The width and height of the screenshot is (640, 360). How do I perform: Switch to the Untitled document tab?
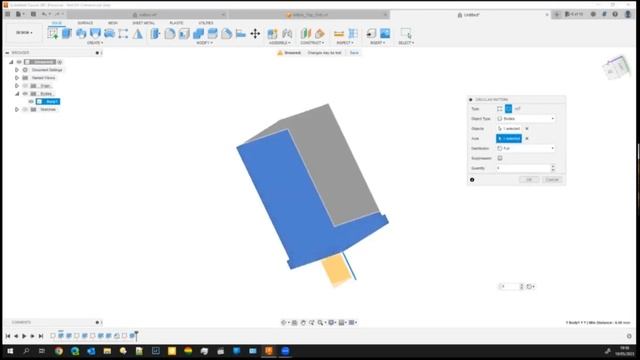471,15
